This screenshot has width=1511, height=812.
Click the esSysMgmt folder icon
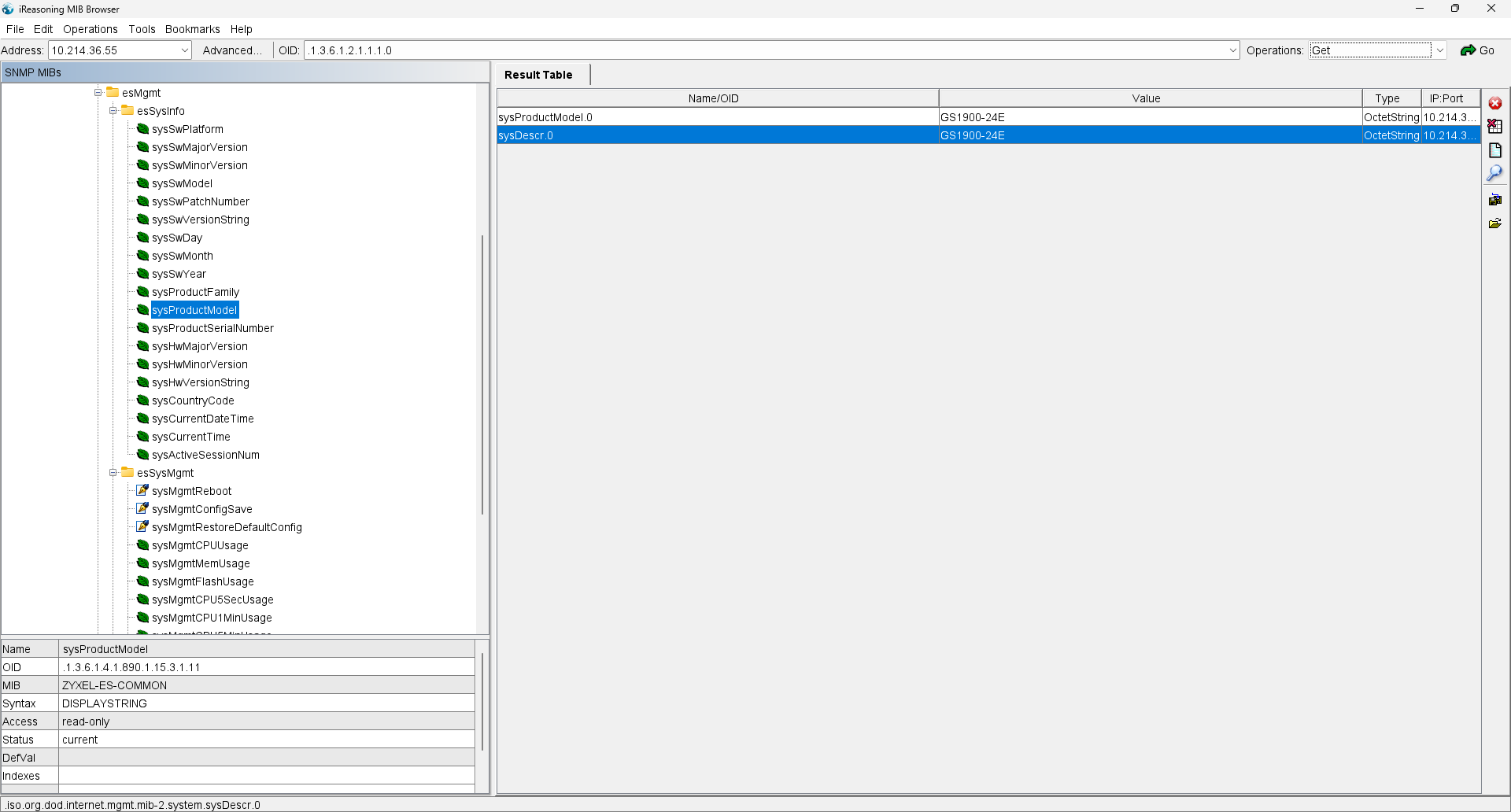127,472
